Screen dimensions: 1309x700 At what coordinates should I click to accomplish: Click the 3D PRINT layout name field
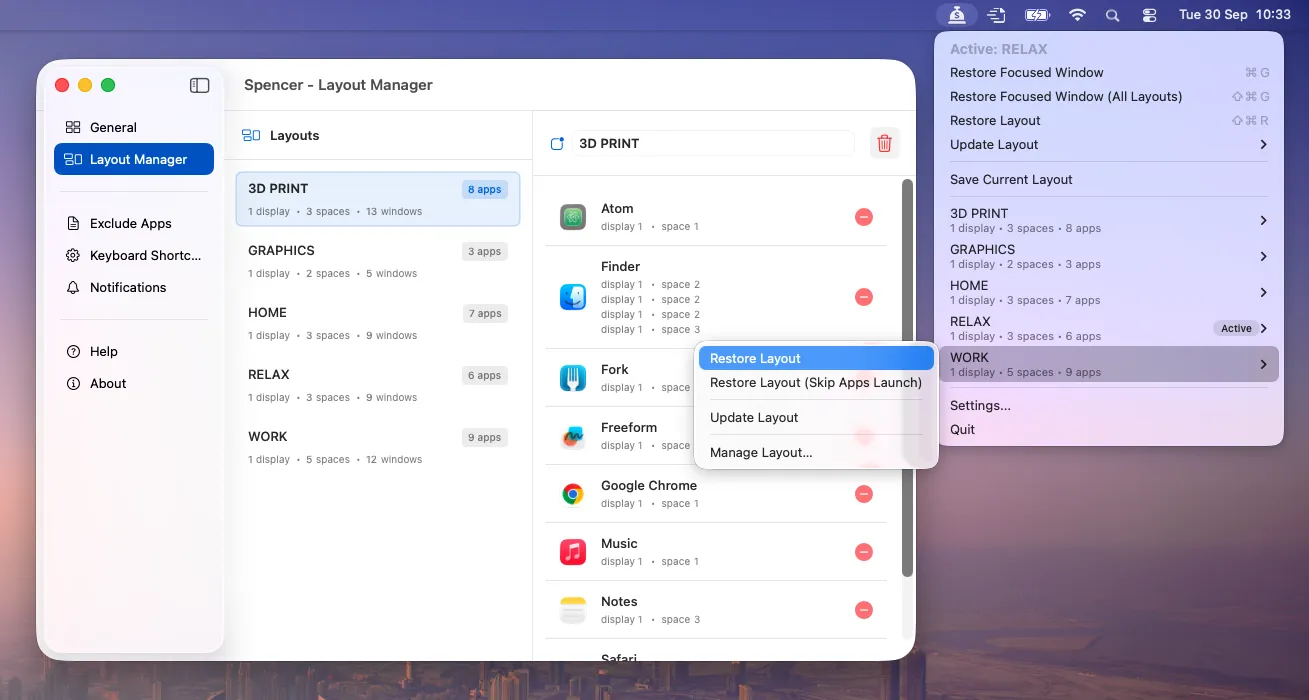pos(714,143)
